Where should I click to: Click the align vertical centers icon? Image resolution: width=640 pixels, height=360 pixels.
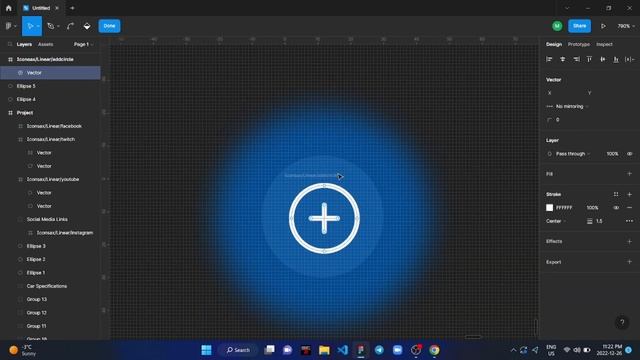[602, 59]
